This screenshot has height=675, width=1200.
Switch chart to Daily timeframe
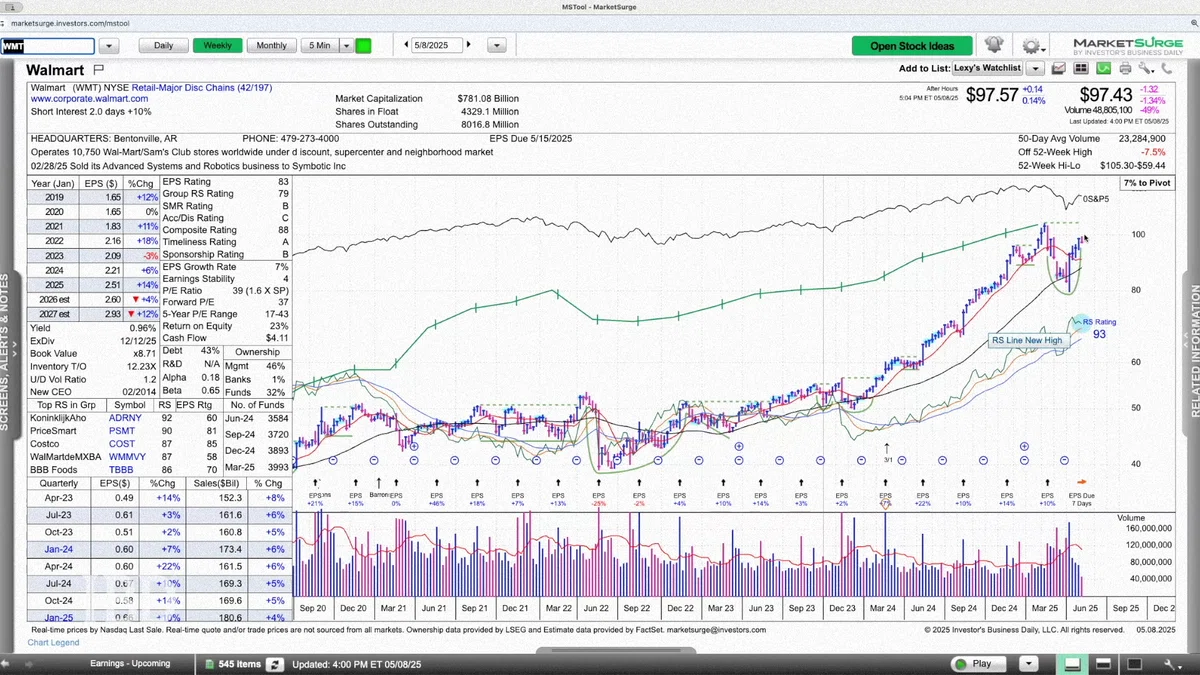(x=163, y=46)
